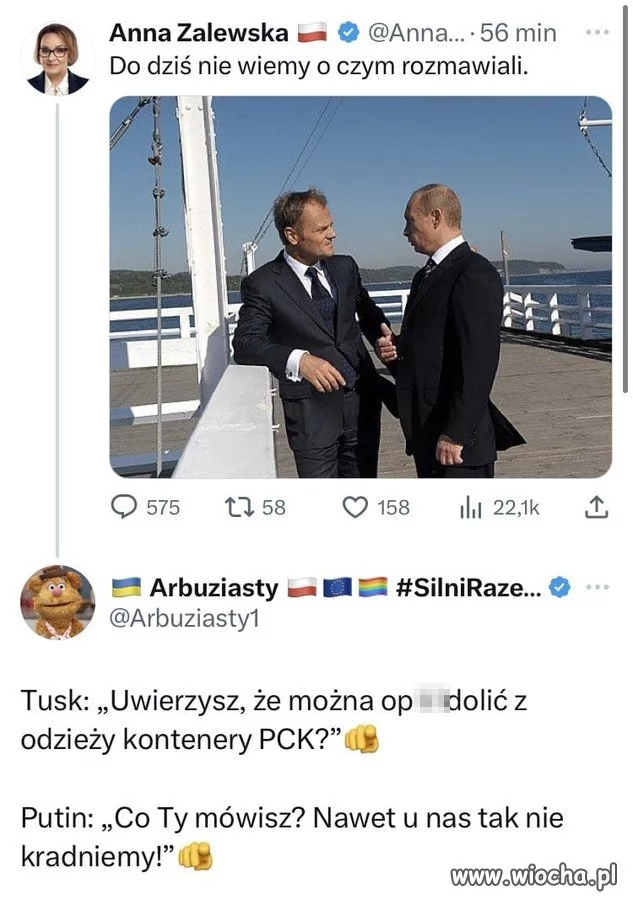Viewport: 633px width, 900px height.
Task: Click Arbuziasty's verified checkmark badge
Action: [560, 587]
